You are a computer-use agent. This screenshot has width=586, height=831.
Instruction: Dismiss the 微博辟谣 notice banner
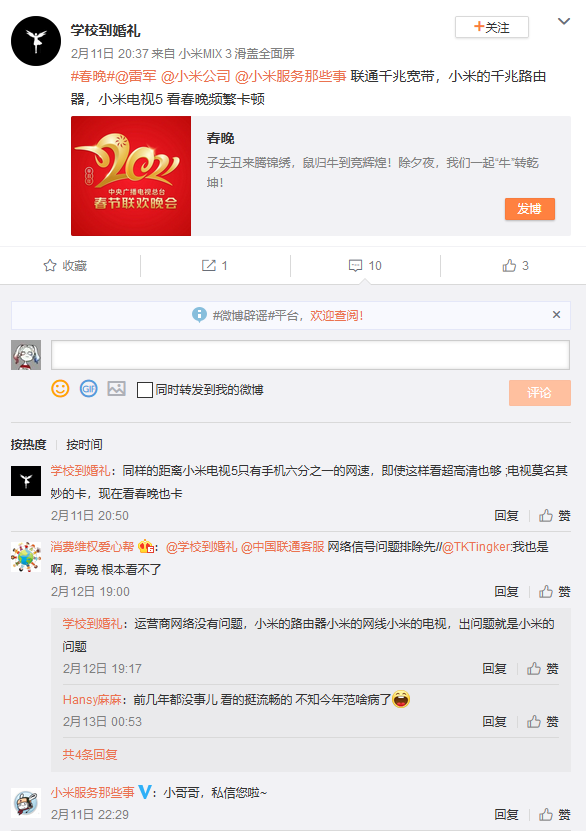(x=556, y=315)
